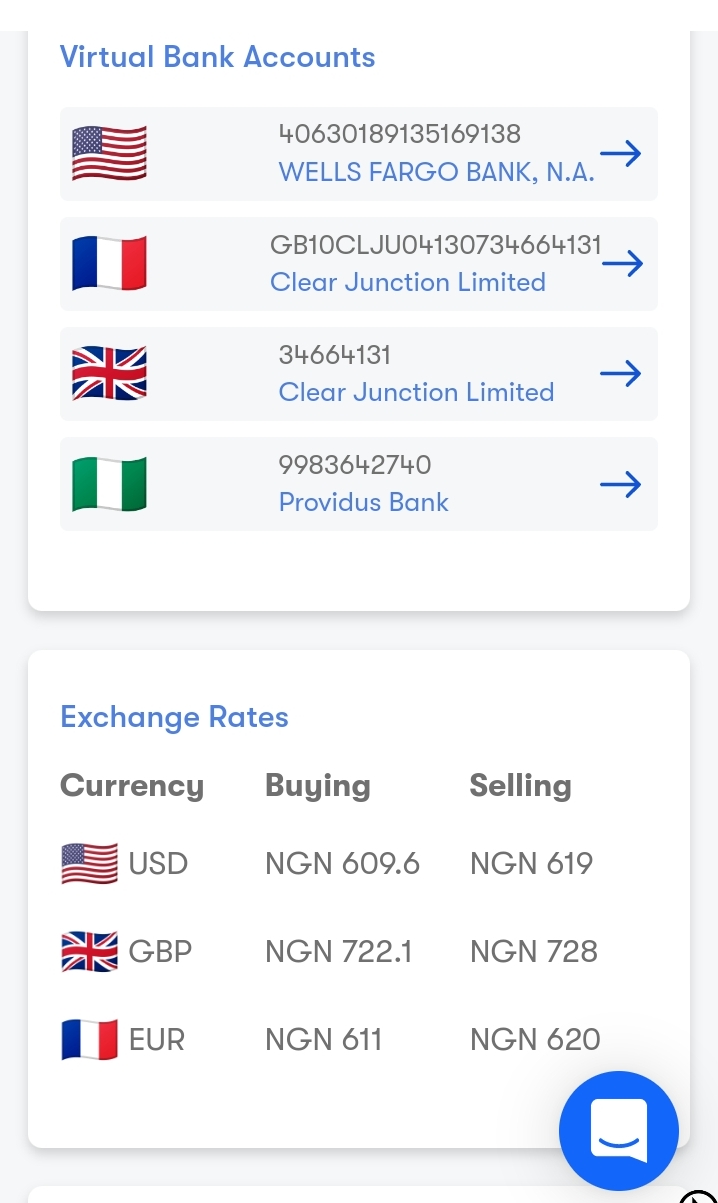Expand the GB10CLJU Clear Junction account arrow
The image size is (718, 1203).
click(x=622, y=263)
